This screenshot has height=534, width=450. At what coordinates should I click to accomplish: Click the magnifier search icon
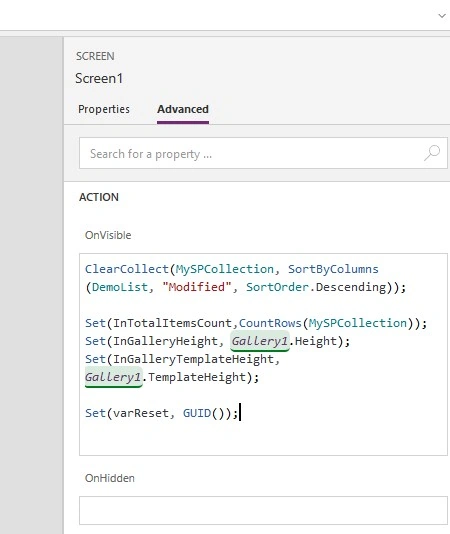432,153
